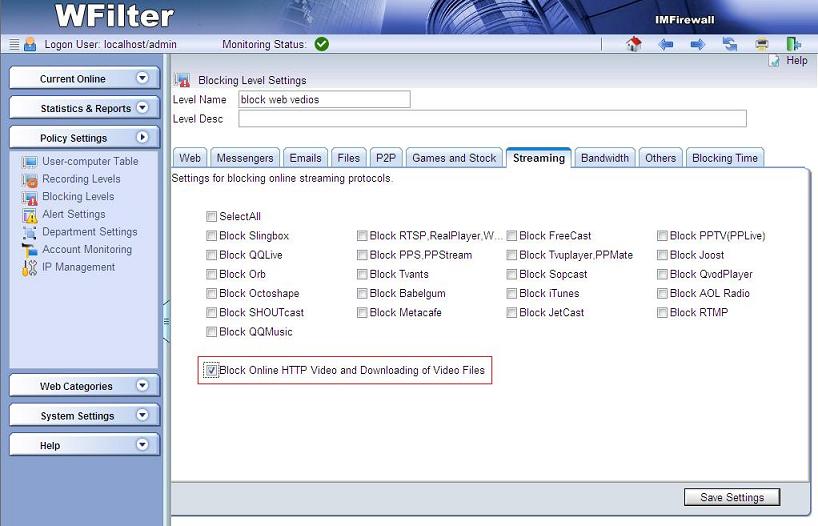Click the menu lines icon near Logon User
The height and width of the screenshot is (526, 818).
(15, 44)
